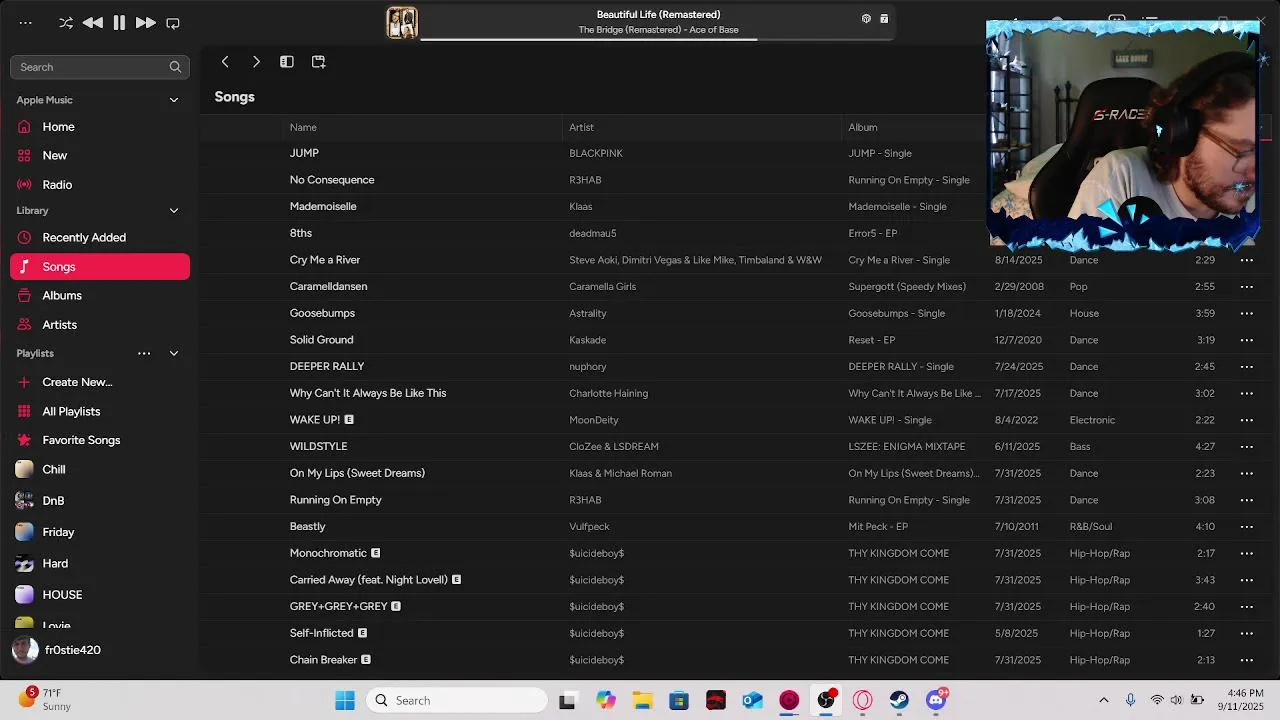Image resolution: width=1280 pixels, height=720 pixels.
Task: Open Favorite Songs playlist
Action: click(x=99, y=440)
